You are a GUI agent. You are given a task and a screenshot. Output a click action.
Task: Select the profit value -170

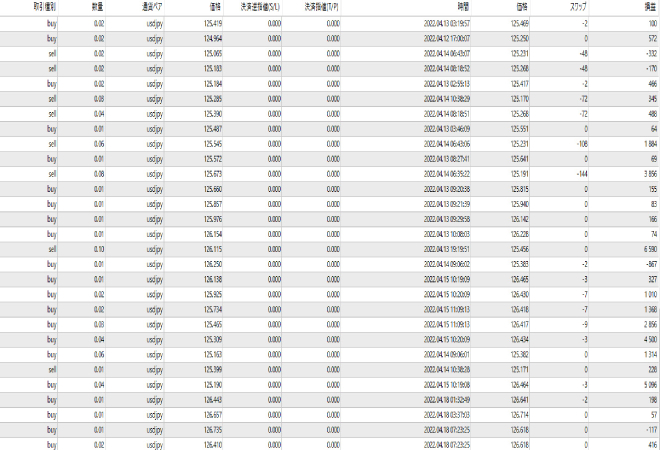[651, 69]
